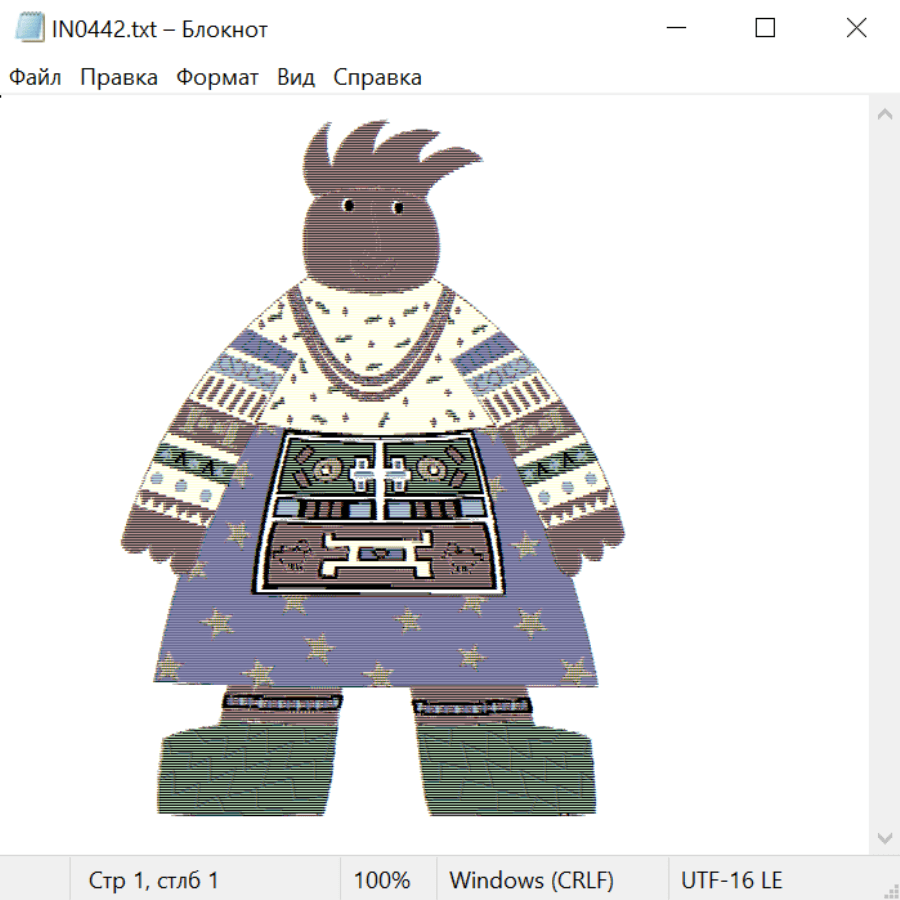Click the 'Стр 1, стлб 1' status field
This screenshot has width=900, height=900.
tap(154, 881)
